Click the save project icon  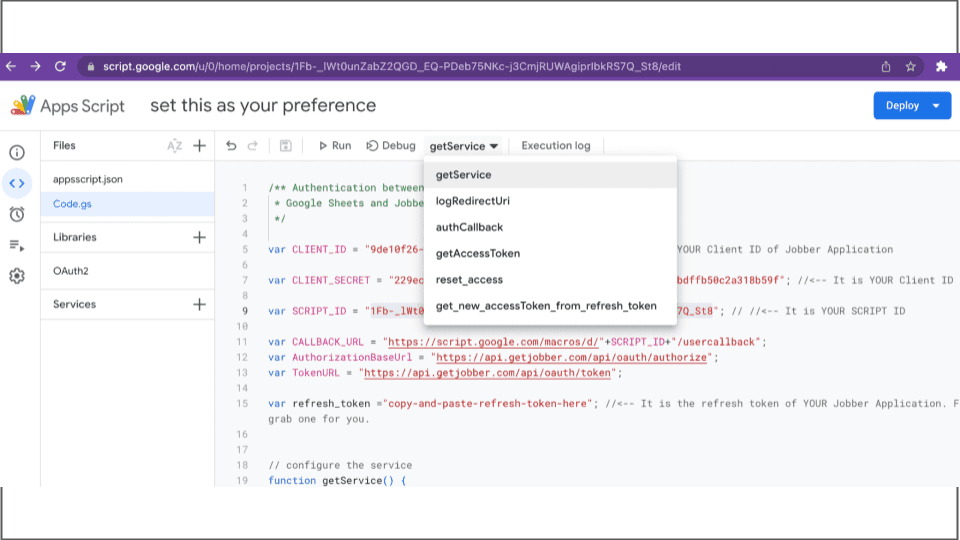pos(285,146)
